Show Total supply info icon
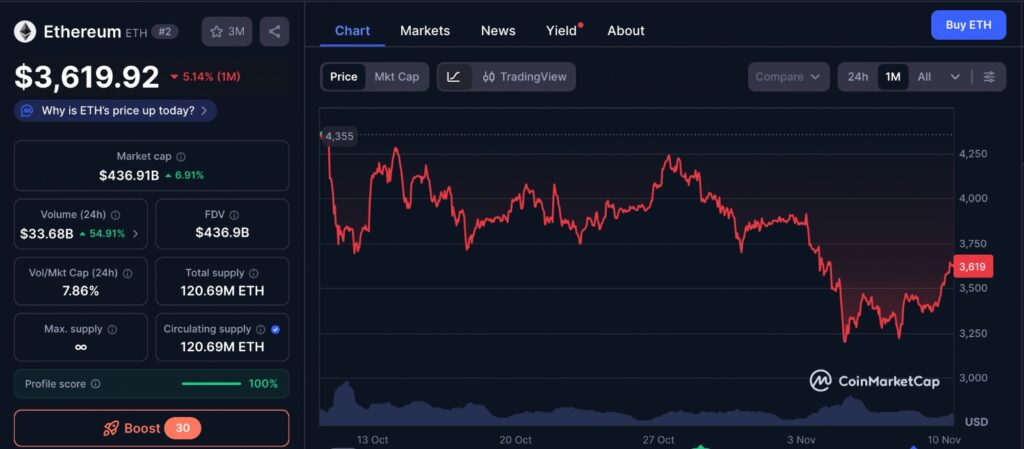The height and width of the screenshot is (449, 1024). coord(253,273)
